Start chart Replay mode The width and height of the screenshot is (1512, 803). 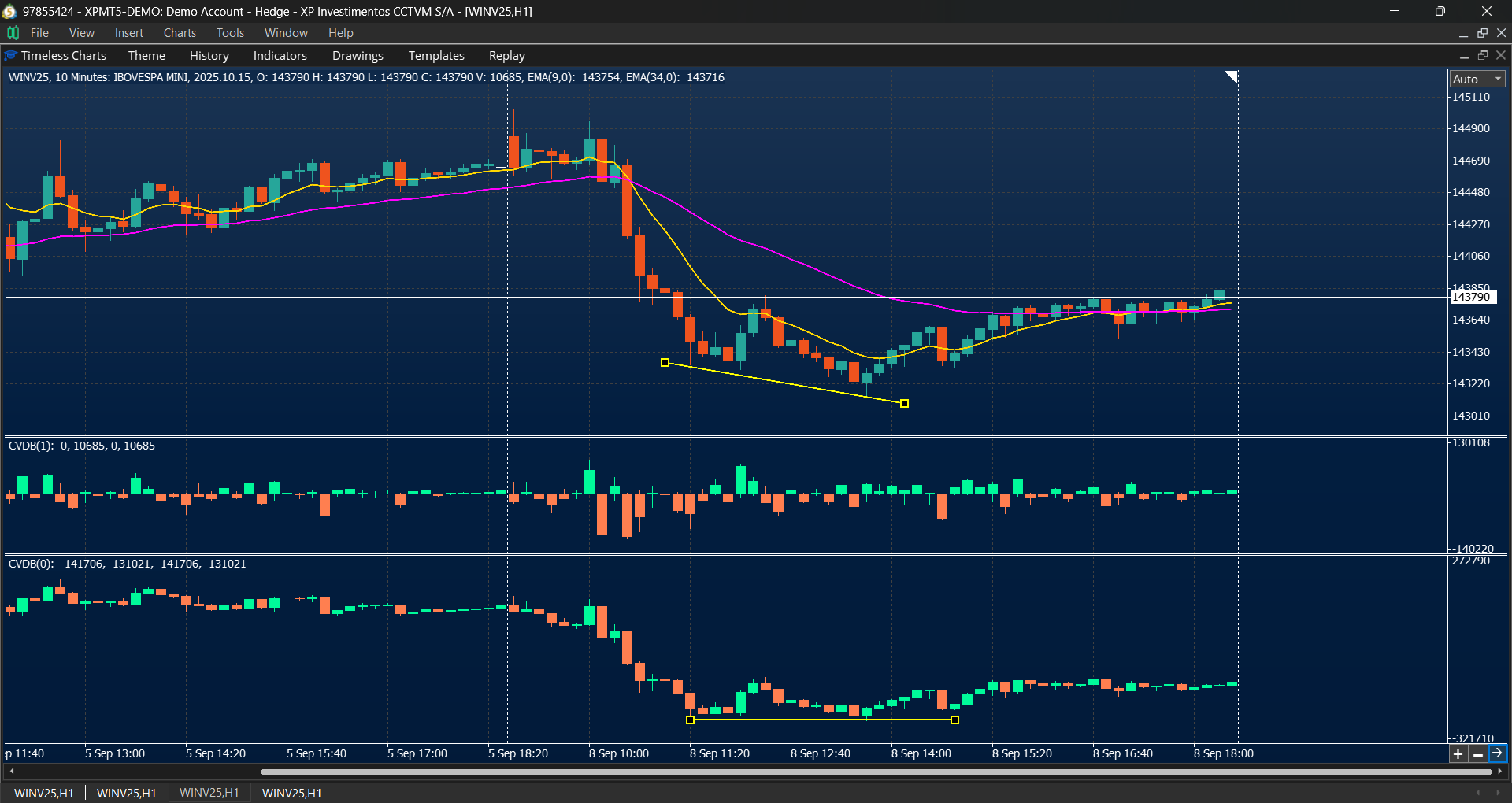coord(506,55)
